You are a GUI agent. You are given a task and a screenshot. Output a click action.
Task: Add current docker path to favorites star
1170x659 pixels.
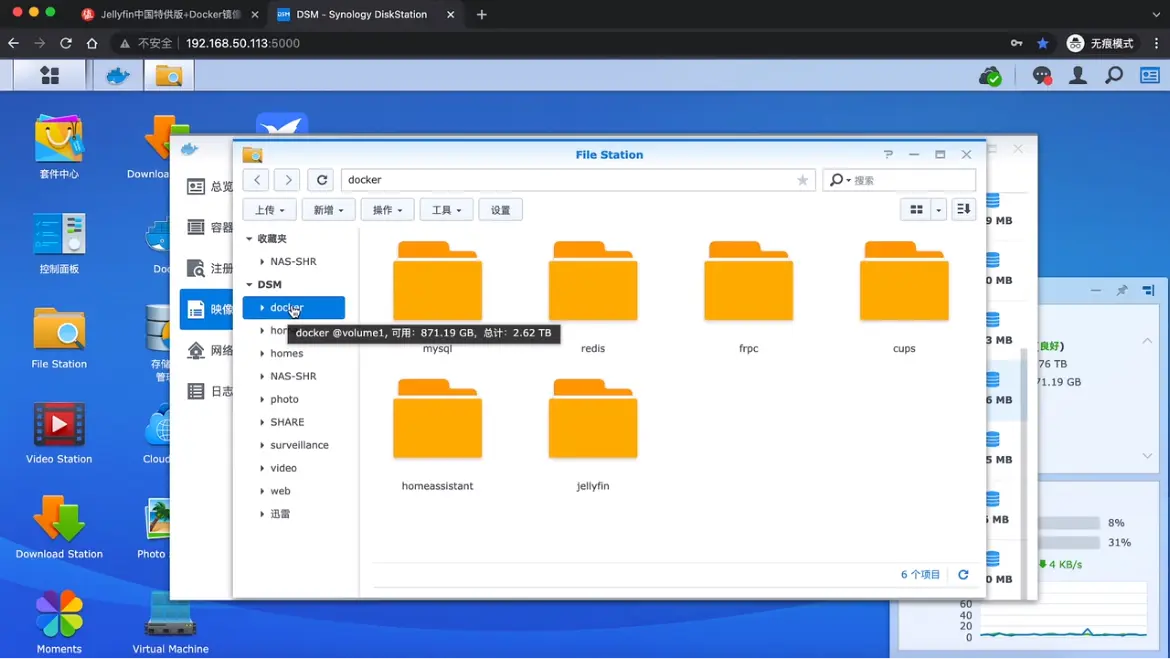[802, 180]
